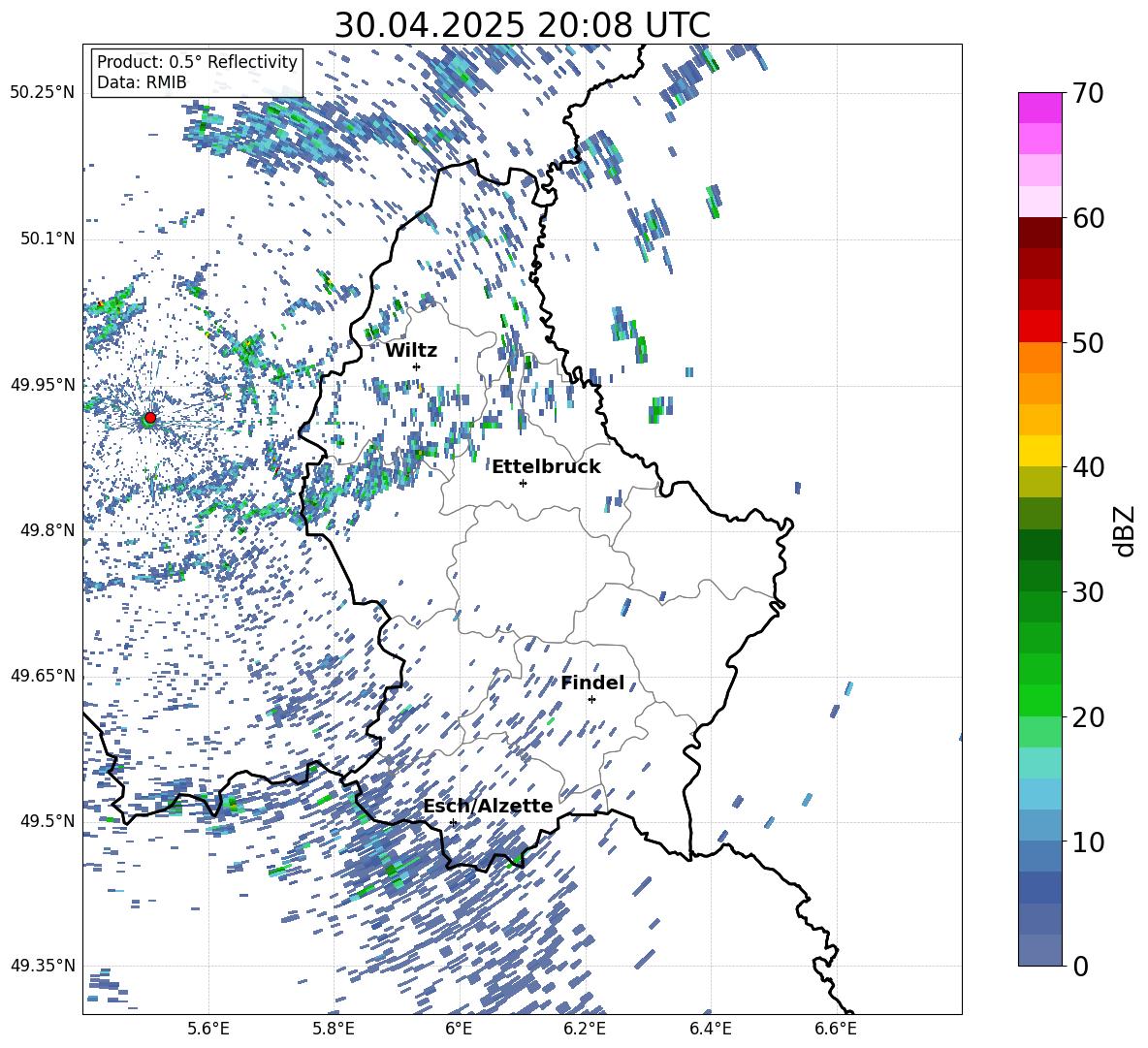Click the 49.95°N latitude label
1148x1048 pixels.
pyautogui.click(x=43, y=384)
